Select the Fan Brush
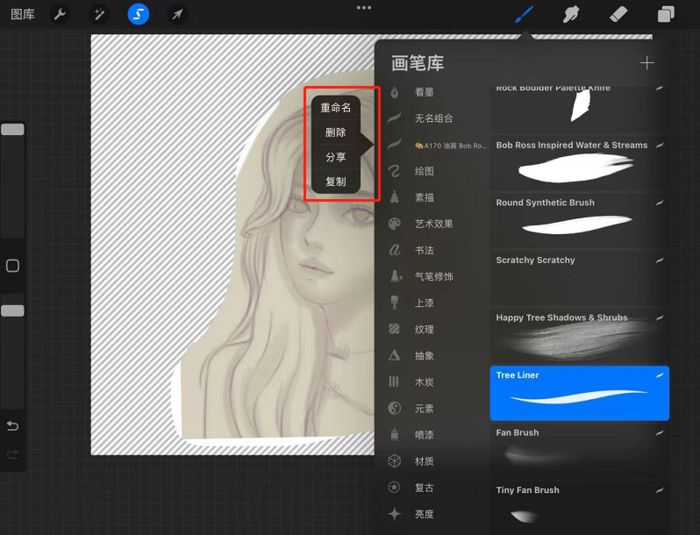 point(579,451)
